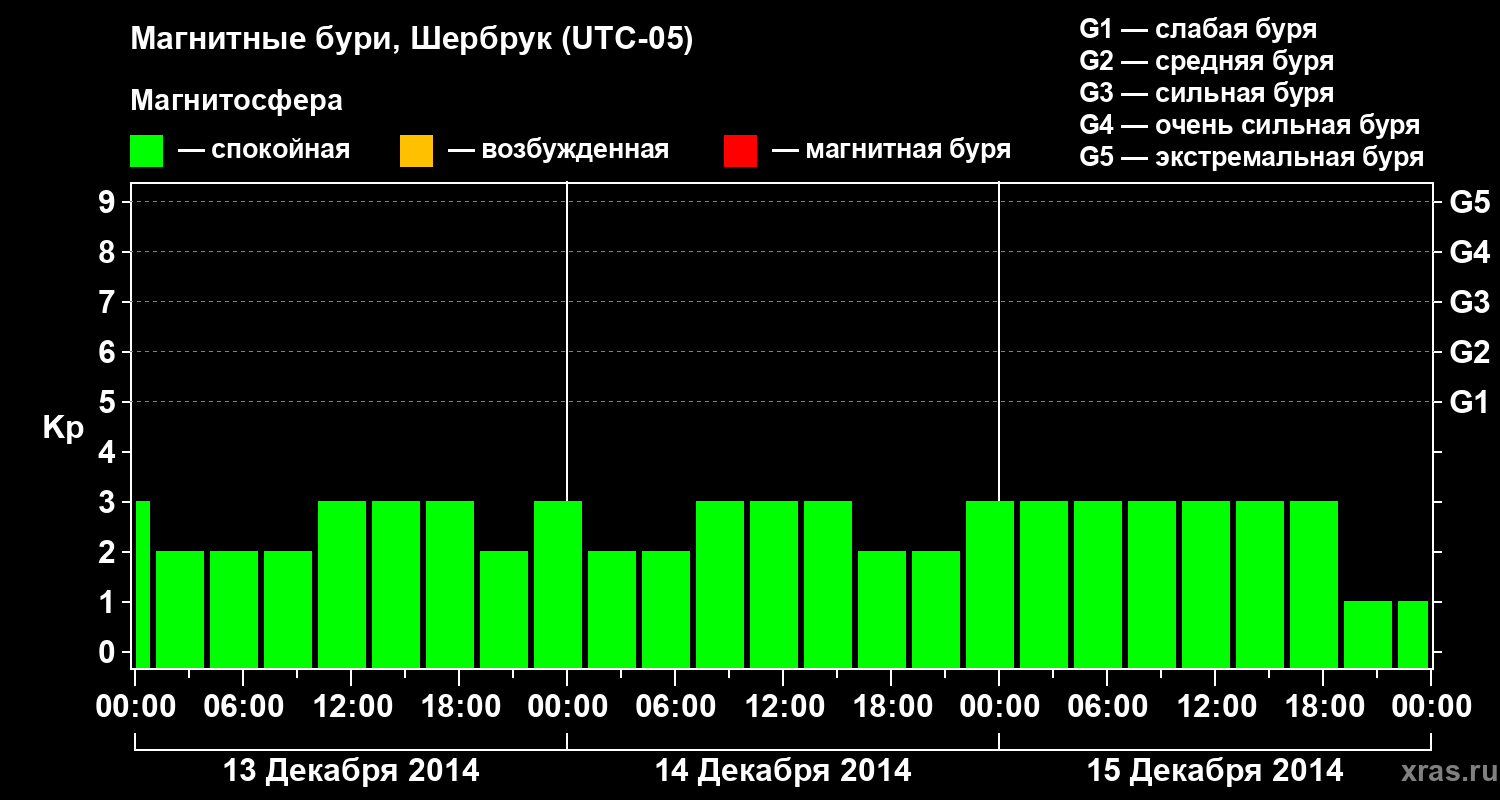Click the '15 Декабря 2014' date label

tap(1215, 771)
